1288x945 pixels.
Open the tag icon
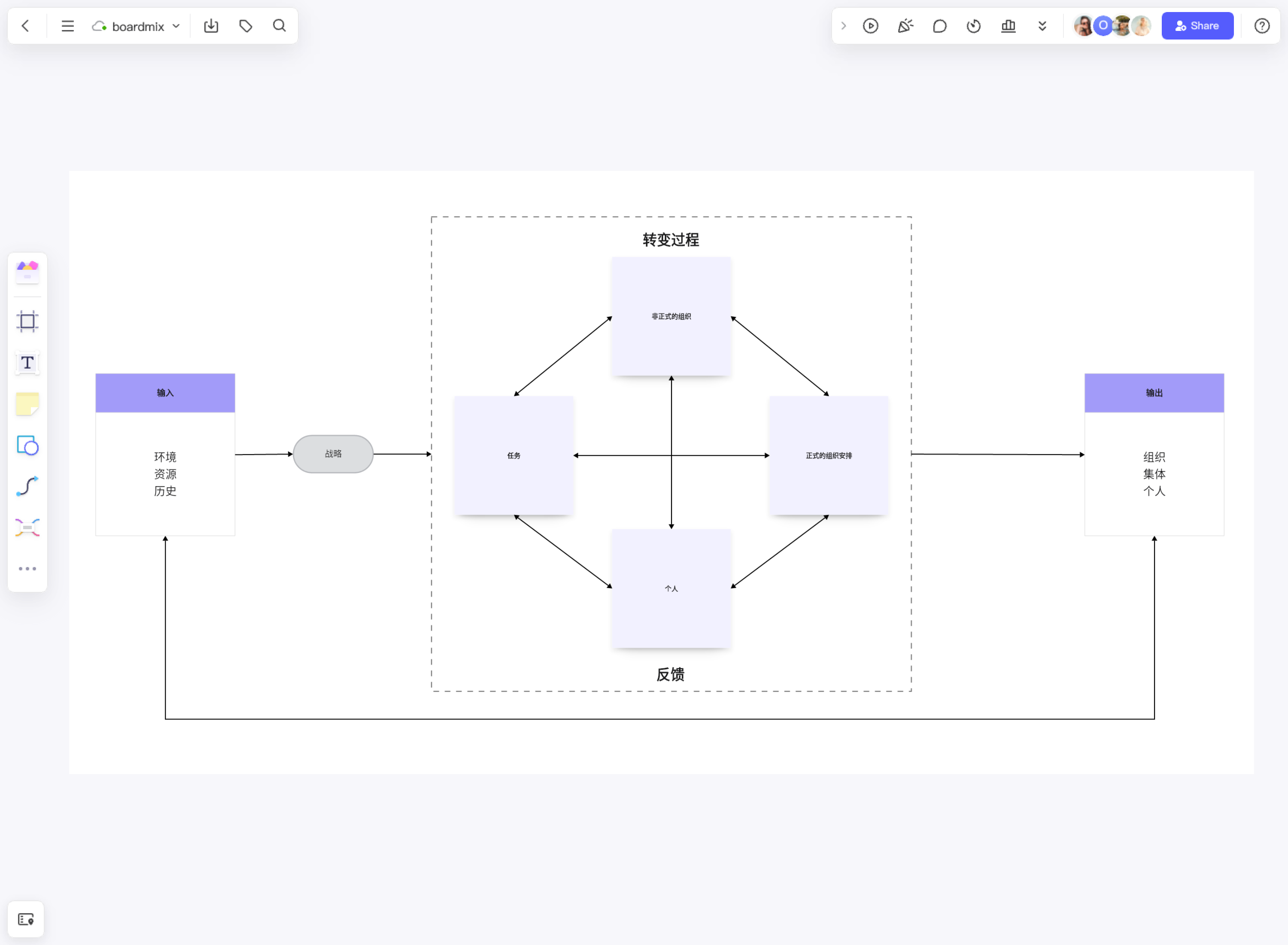pyautogui.click(x=246, y=26)
